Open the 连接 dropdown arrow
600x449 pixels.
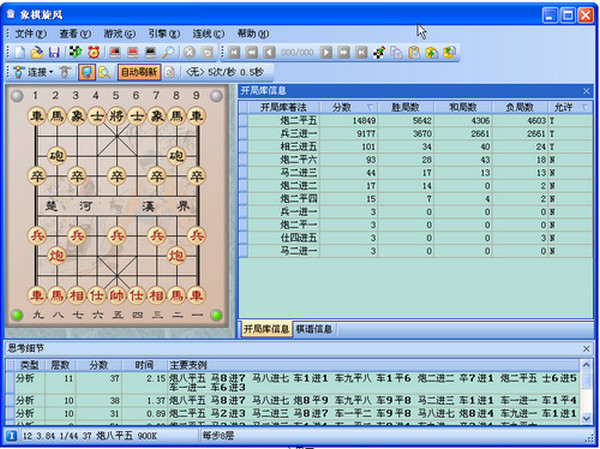click(x=50, y=72)
